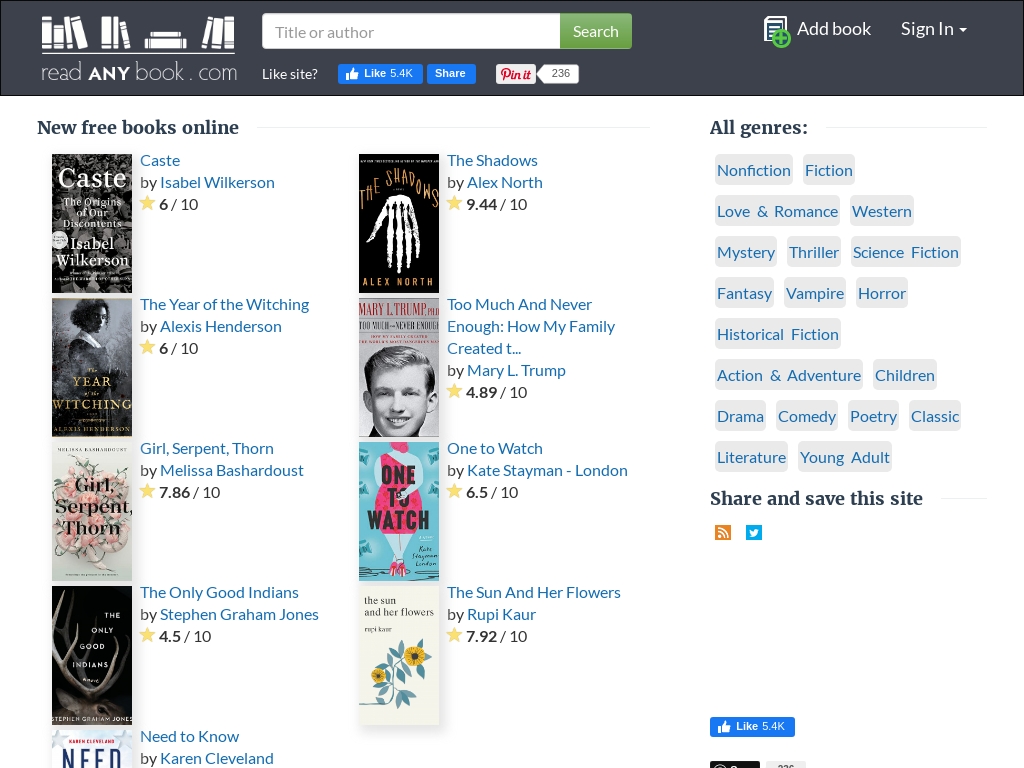
Task: Open One to Watch title link
Action: click(495, 449)
